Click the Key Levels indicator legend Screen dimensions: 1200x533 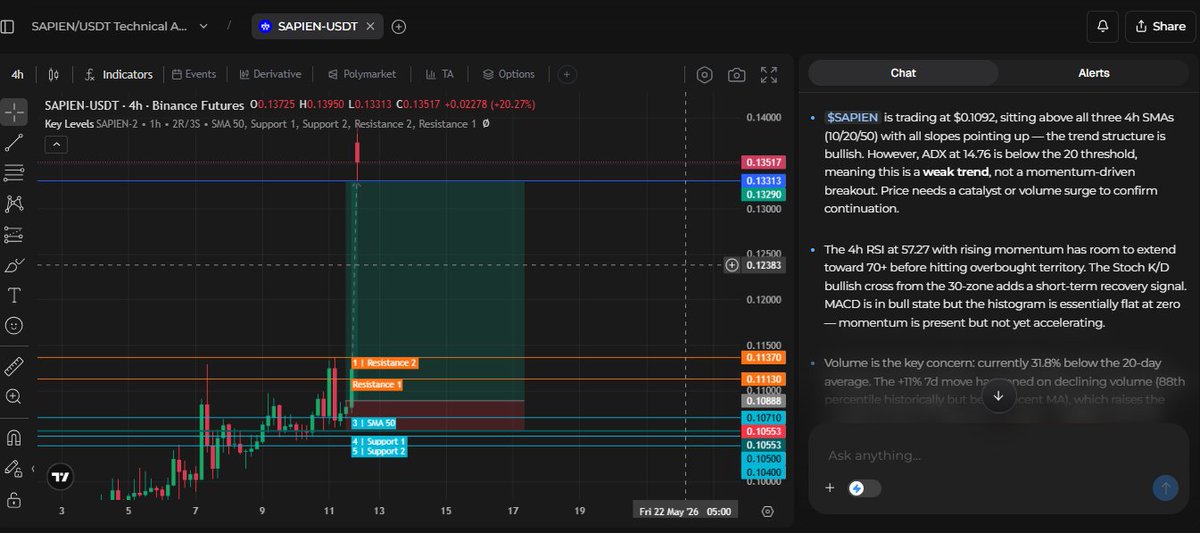point(266,124)
